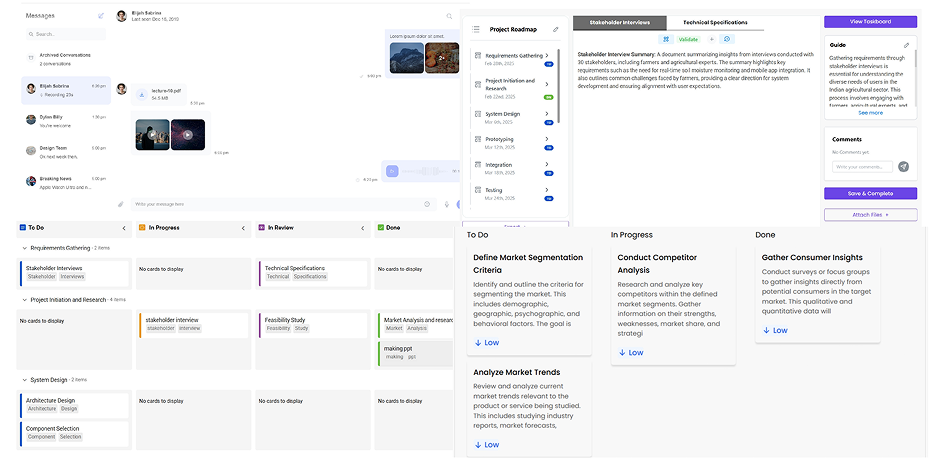Click the send comment paper plane icon

(903, 167)
